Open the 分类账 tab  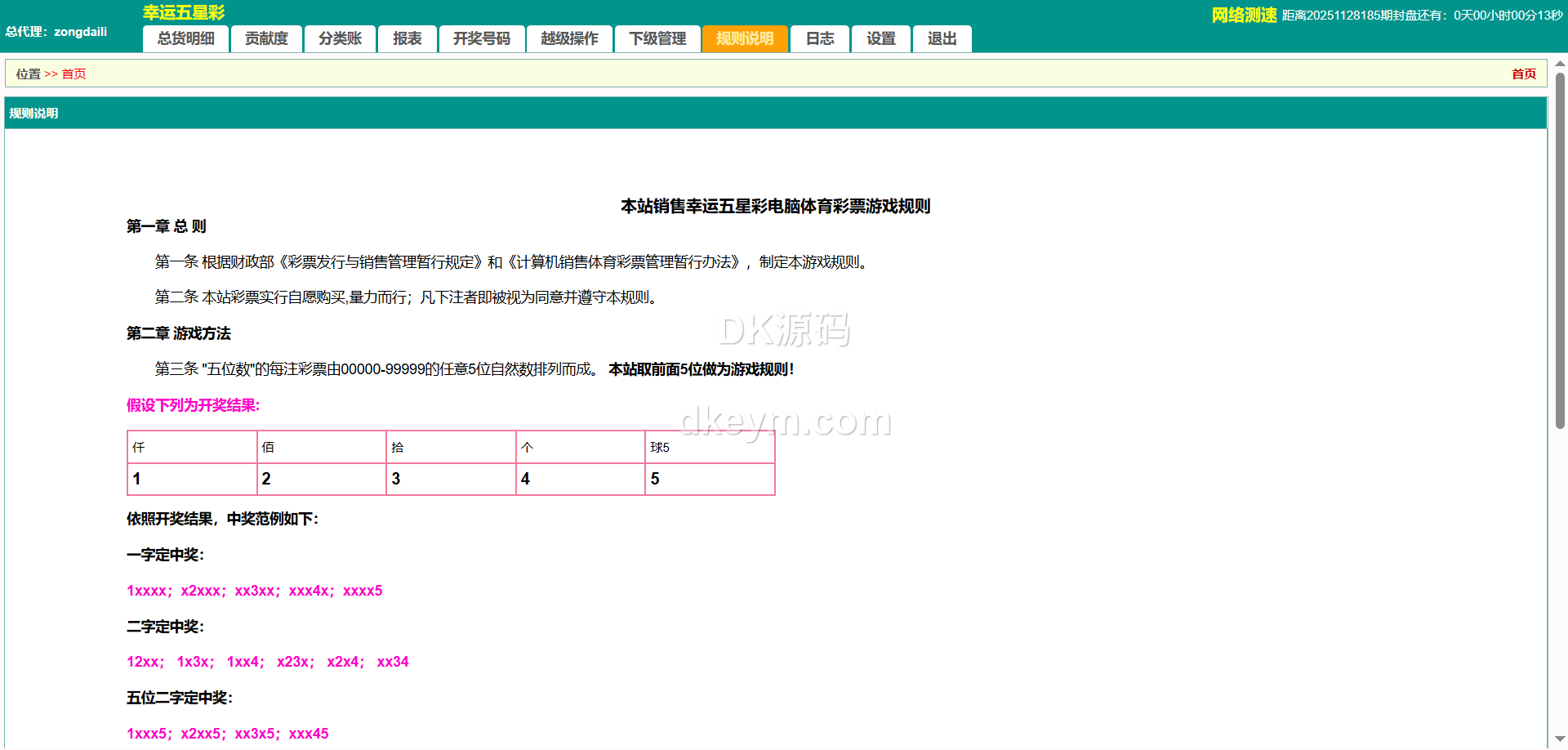point(340,38)
